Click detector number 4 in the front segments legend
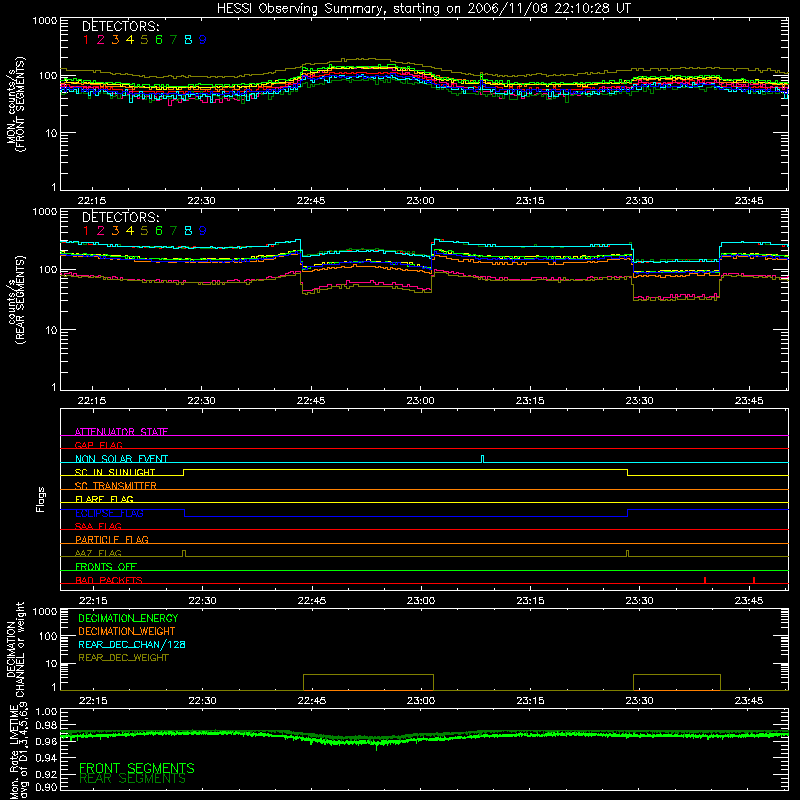Screen dimensions: 800x800 click(x=130, y=40)
